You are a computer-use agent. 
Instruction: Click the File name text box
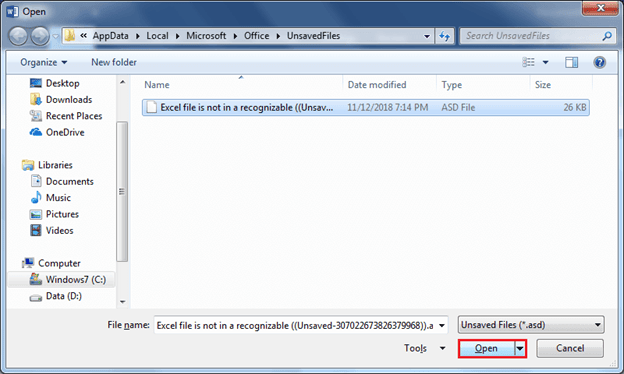[x=295, y=325]
